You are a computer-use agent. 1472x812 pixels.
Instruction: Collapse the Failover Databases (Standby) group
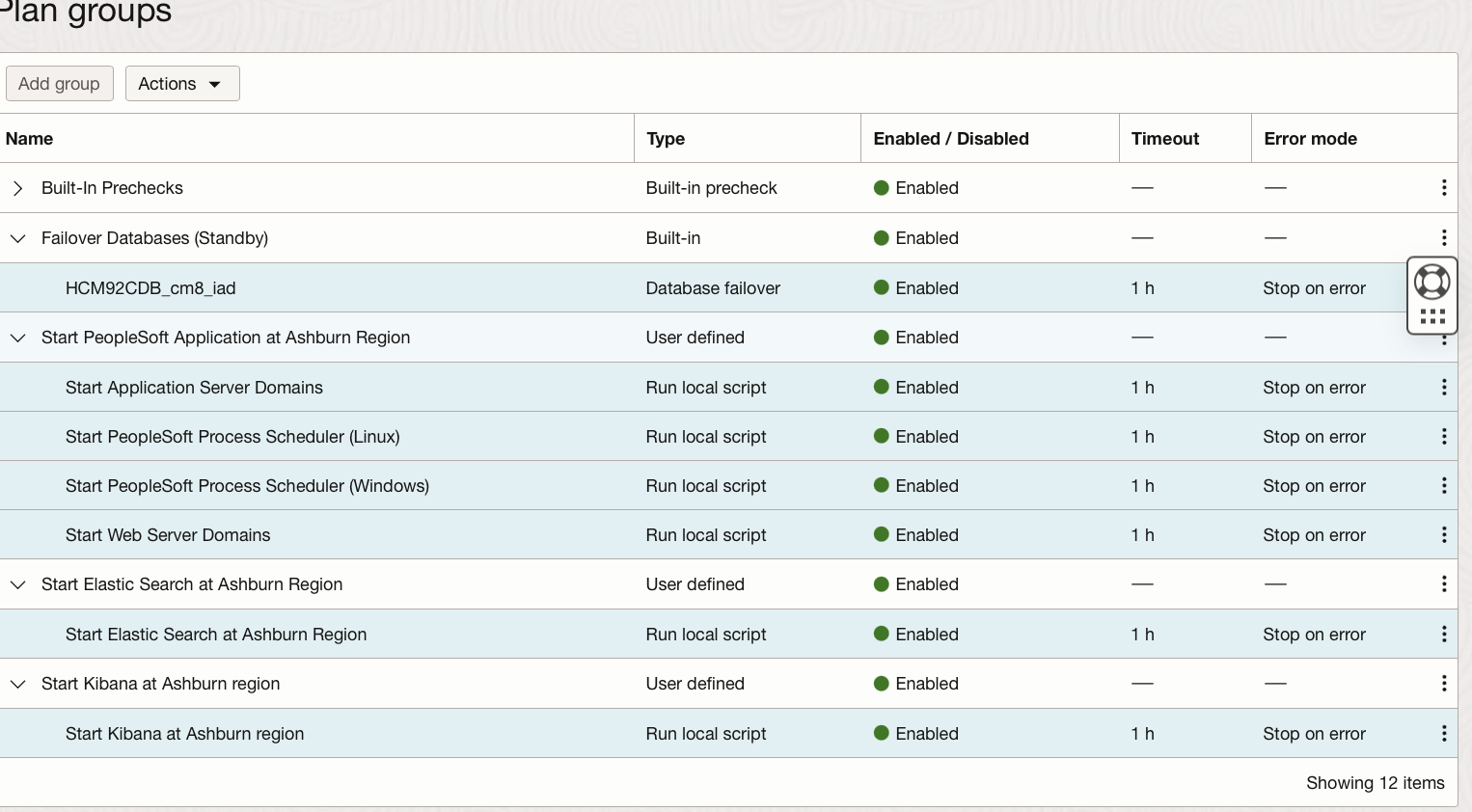click(x=17, y=238)
